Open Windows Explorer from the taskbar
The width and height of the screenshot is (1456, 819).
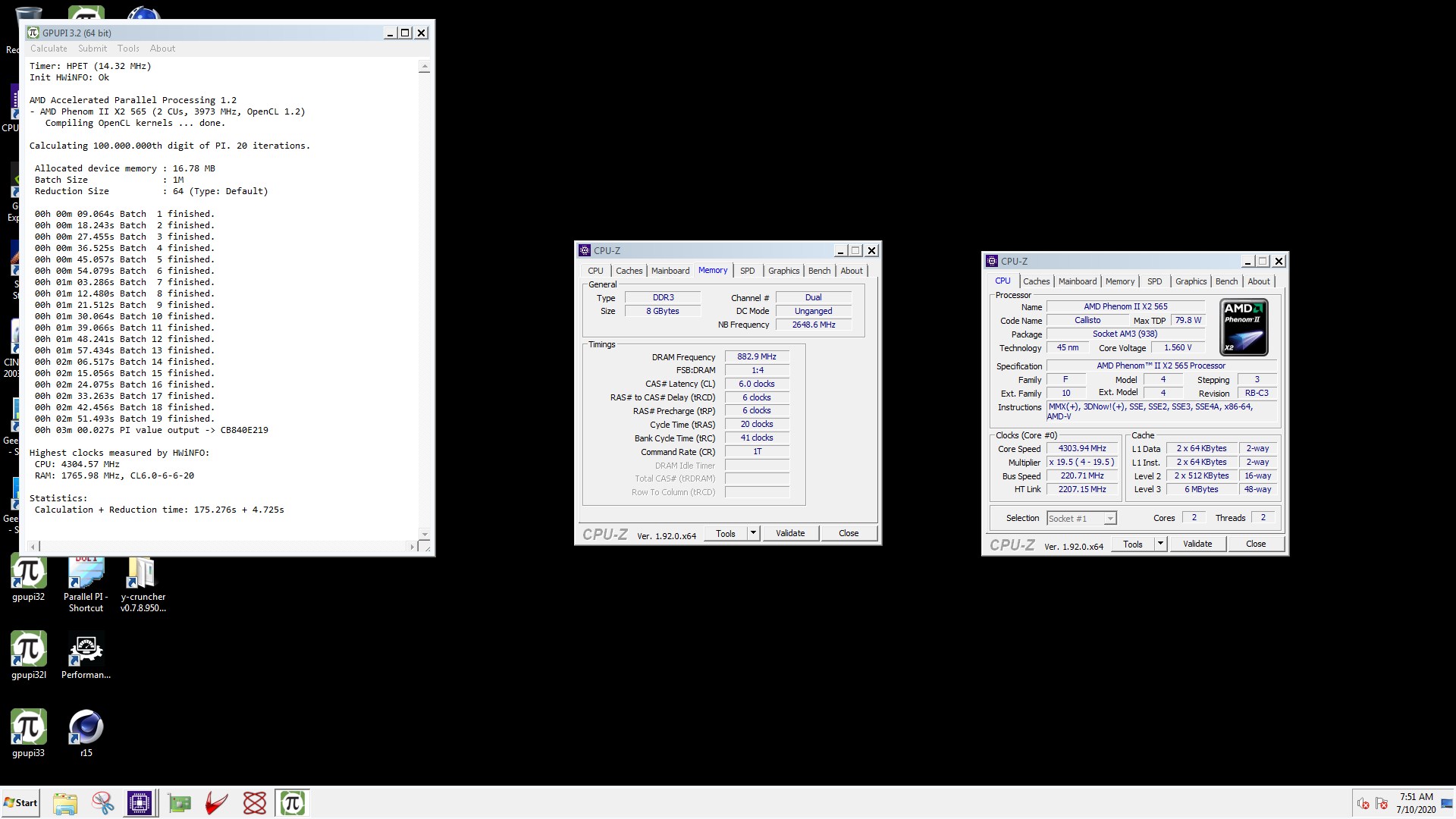pyautogui.click(x=65, y=803)
